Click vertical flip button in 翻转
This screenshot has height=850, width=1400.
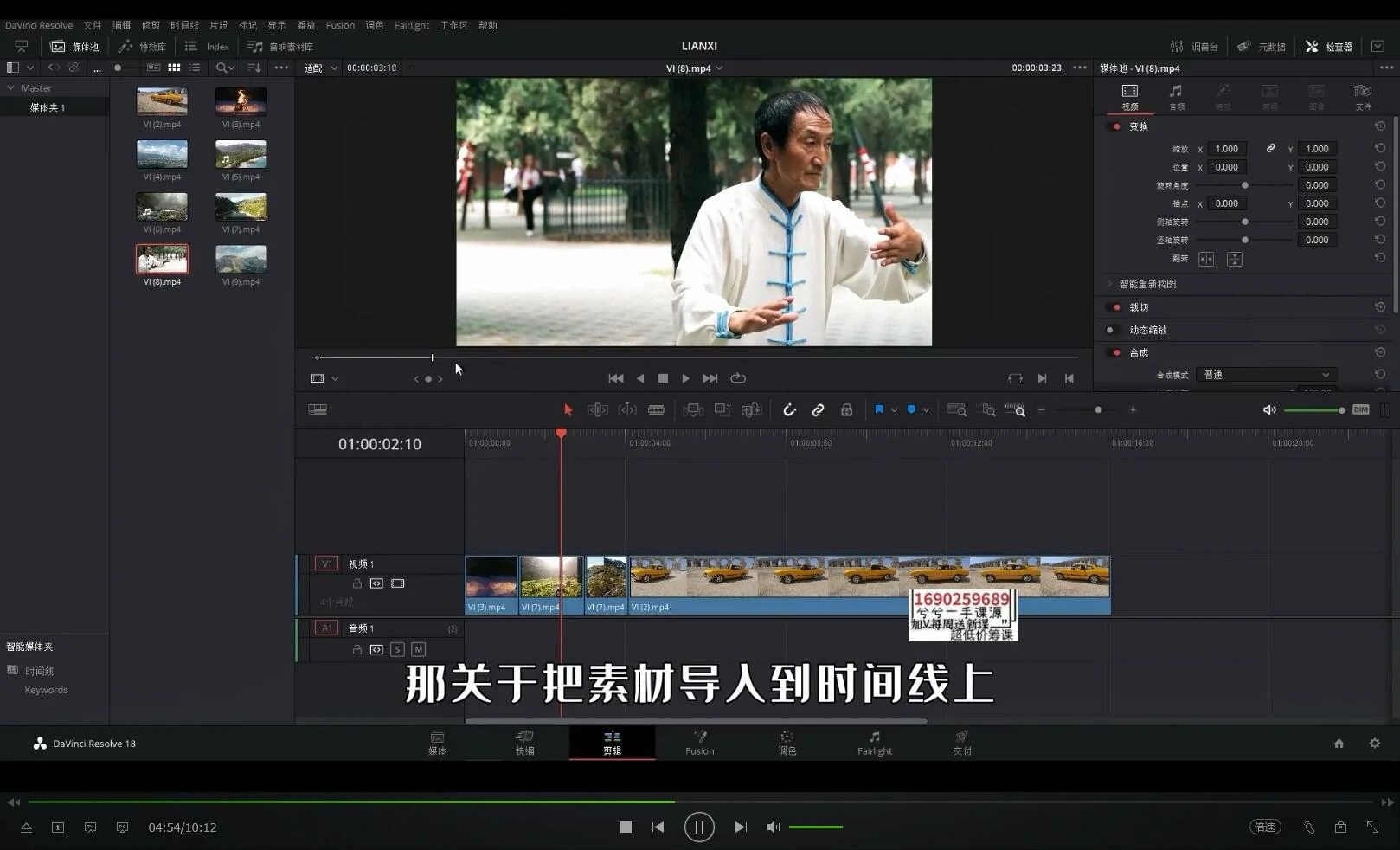tap(1235, 259)
